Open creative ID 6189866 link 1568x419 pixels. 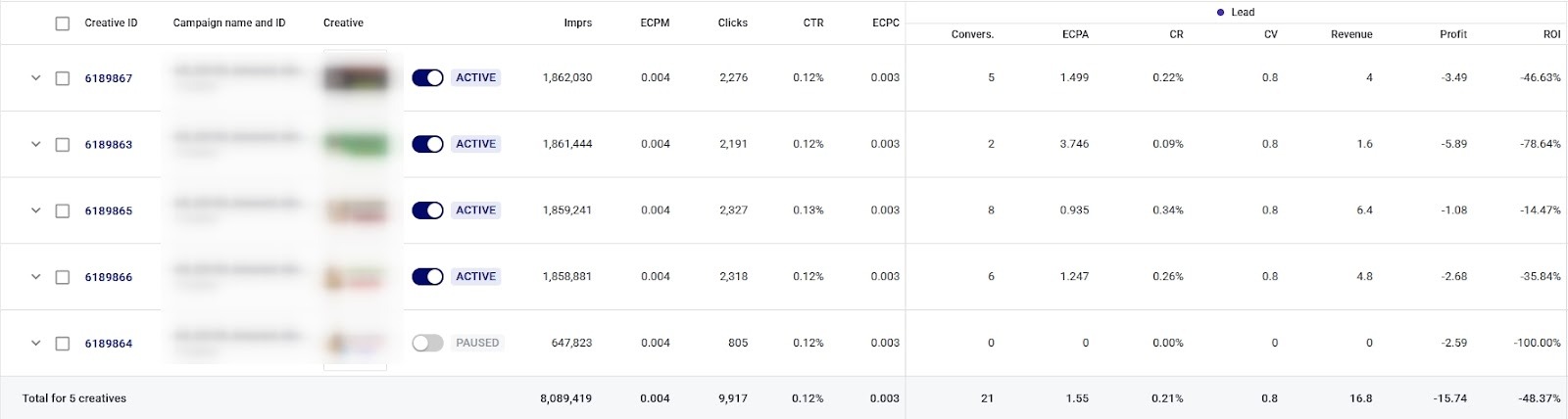click(108, 277)
